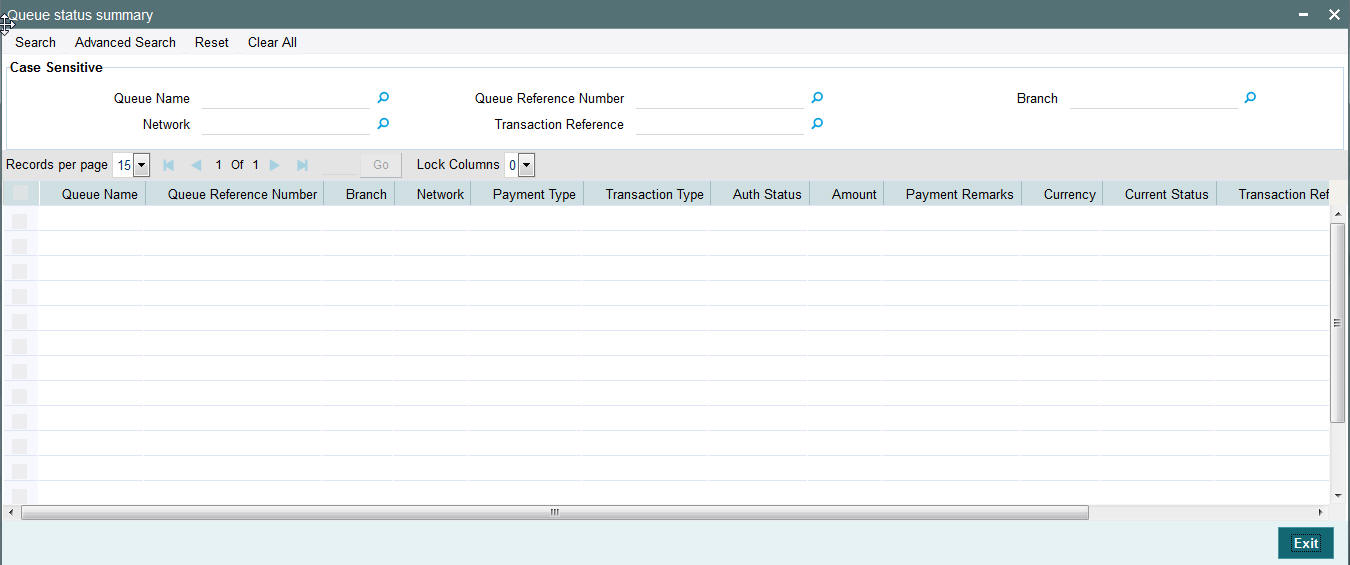This screenshot has width=1350, height=565.
Task: Click the page number box beside Go
Action: point(340,165)
